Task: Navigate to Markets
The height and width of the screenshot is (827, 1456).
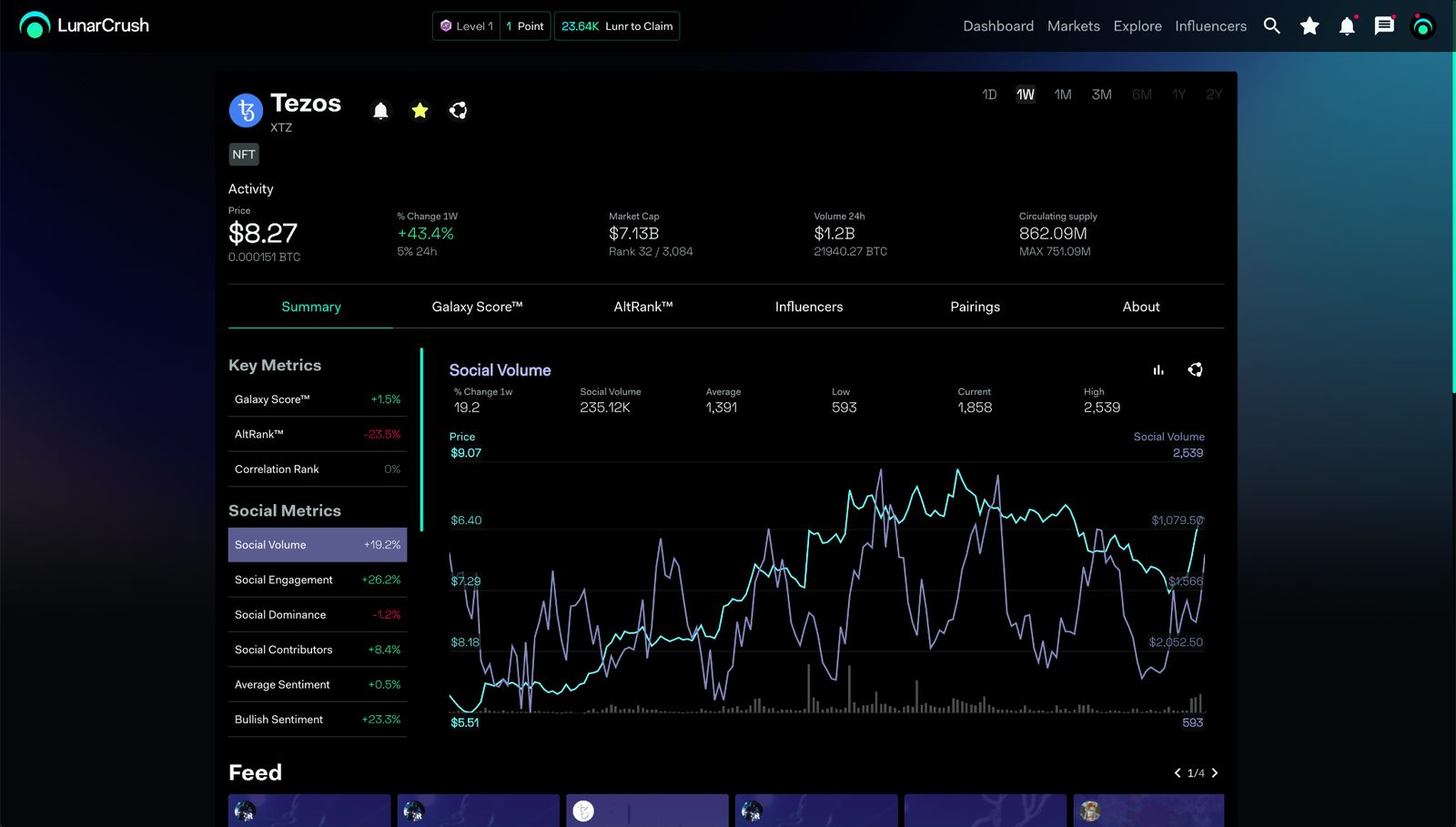Action: click(1074, 26)
